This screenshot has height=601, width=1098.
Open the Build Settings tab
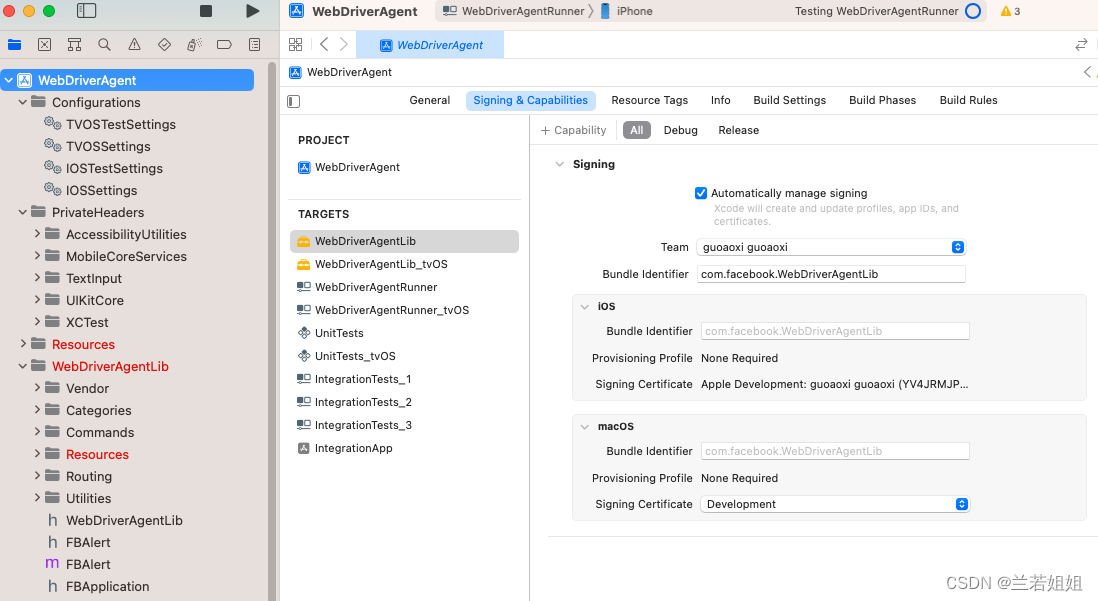click(789, 100)
